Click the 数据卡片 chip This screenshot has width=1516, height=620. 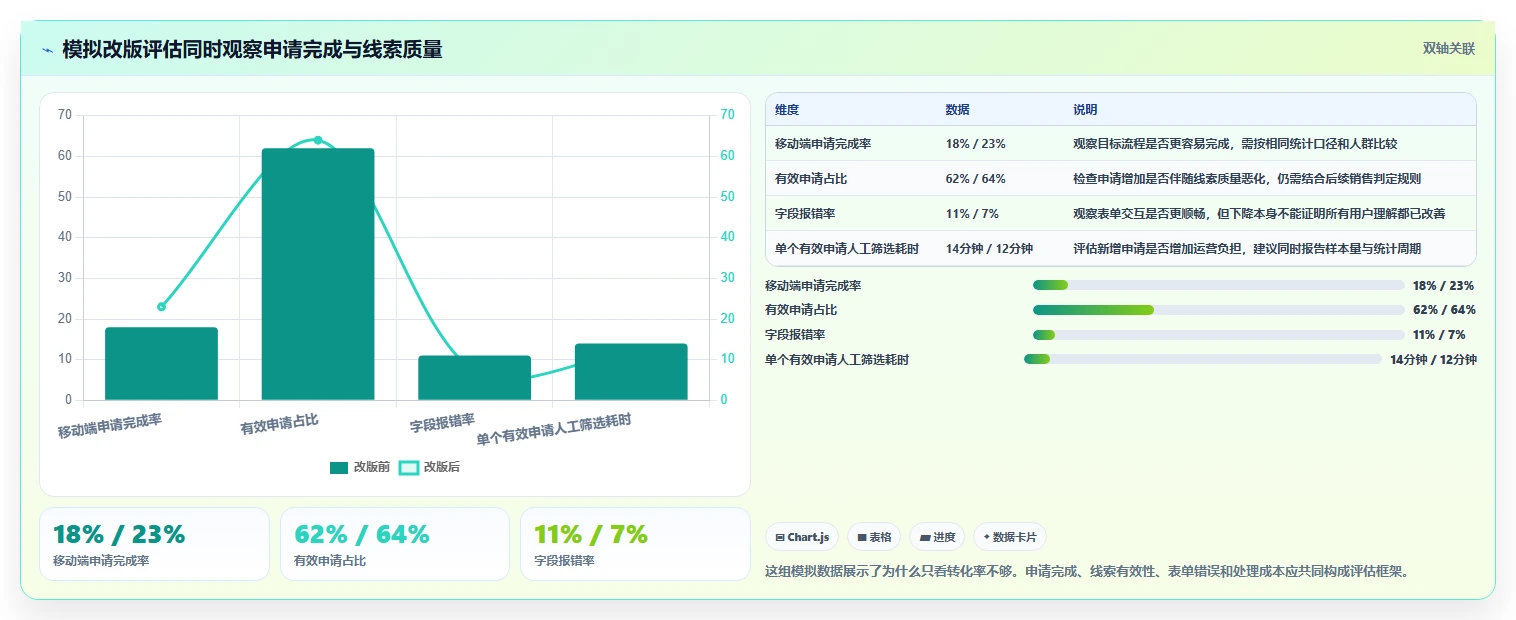pyautogui.click(x=1010, y=537)
